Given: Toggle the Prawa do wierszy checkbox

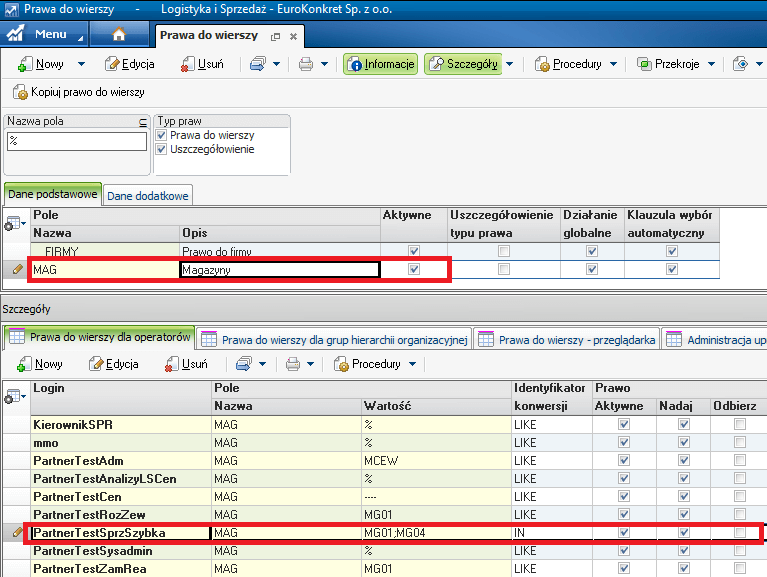Looking at the screenshot, I should pyautogui.click(x=162, y=135).
